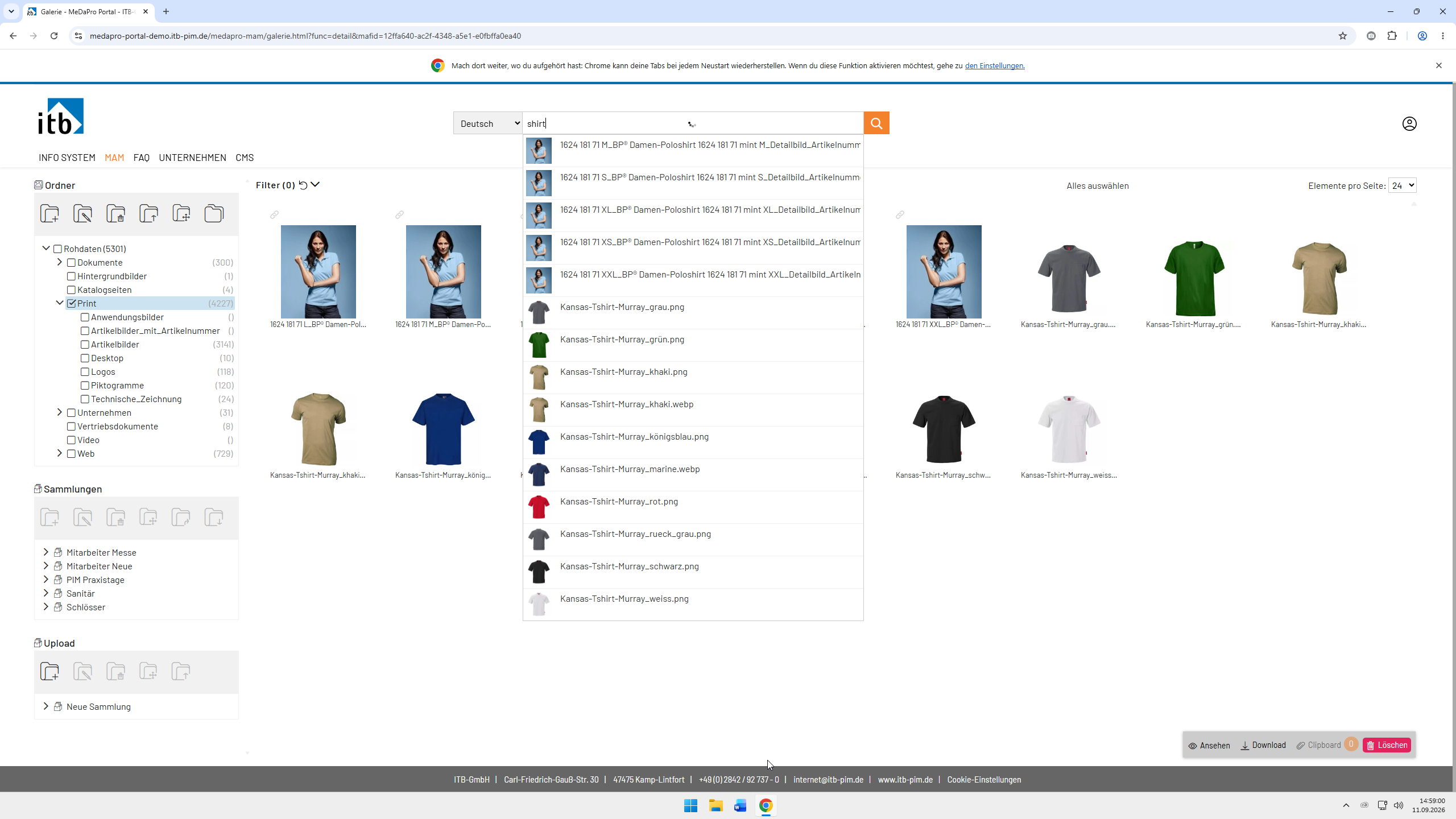Check the Artikelbilder folder checkbox
The width and height of the screenshot is (1456, 819).
(85, 345)
